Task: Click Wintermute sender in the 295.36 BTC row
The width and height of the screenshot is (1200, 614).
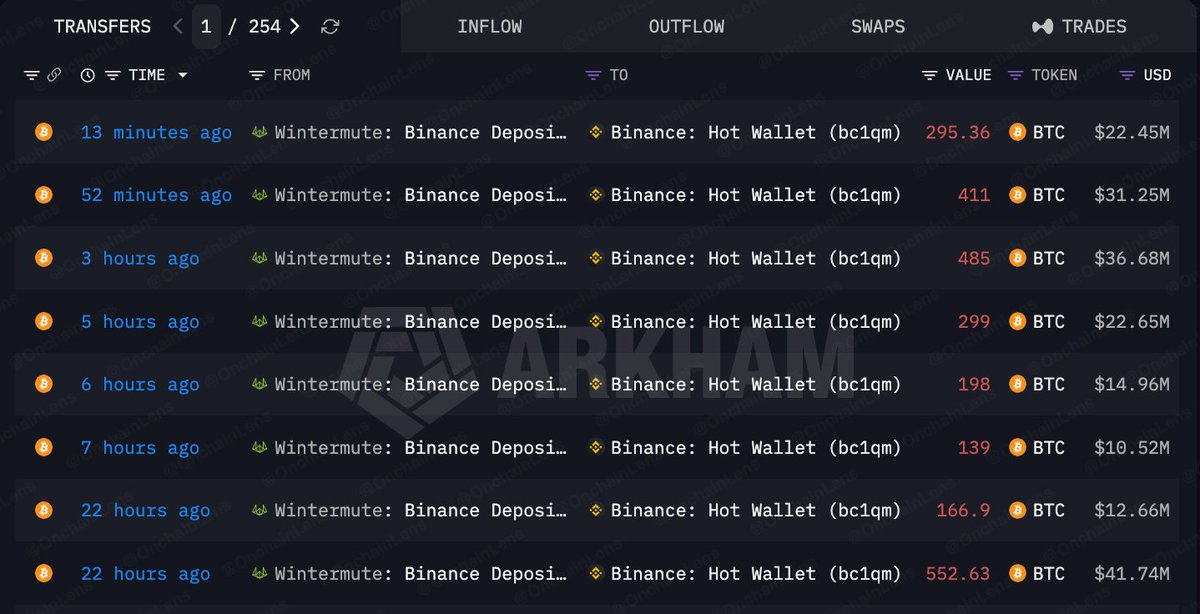Action: tap(409, 132)
